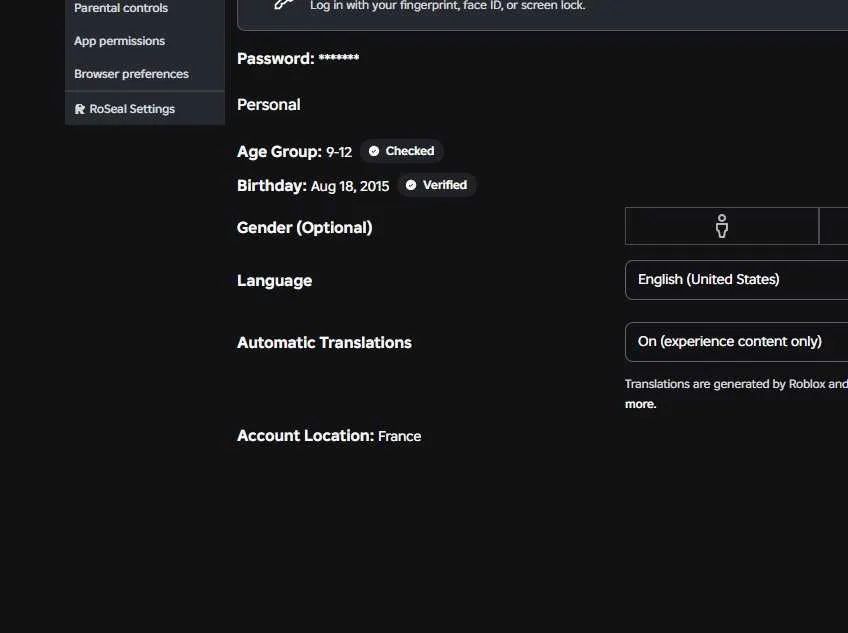Image resolution: width=848 pixels, height=633 pixels.
Task: Open Parental controls in the sidebar
Action: coord(121,8)
